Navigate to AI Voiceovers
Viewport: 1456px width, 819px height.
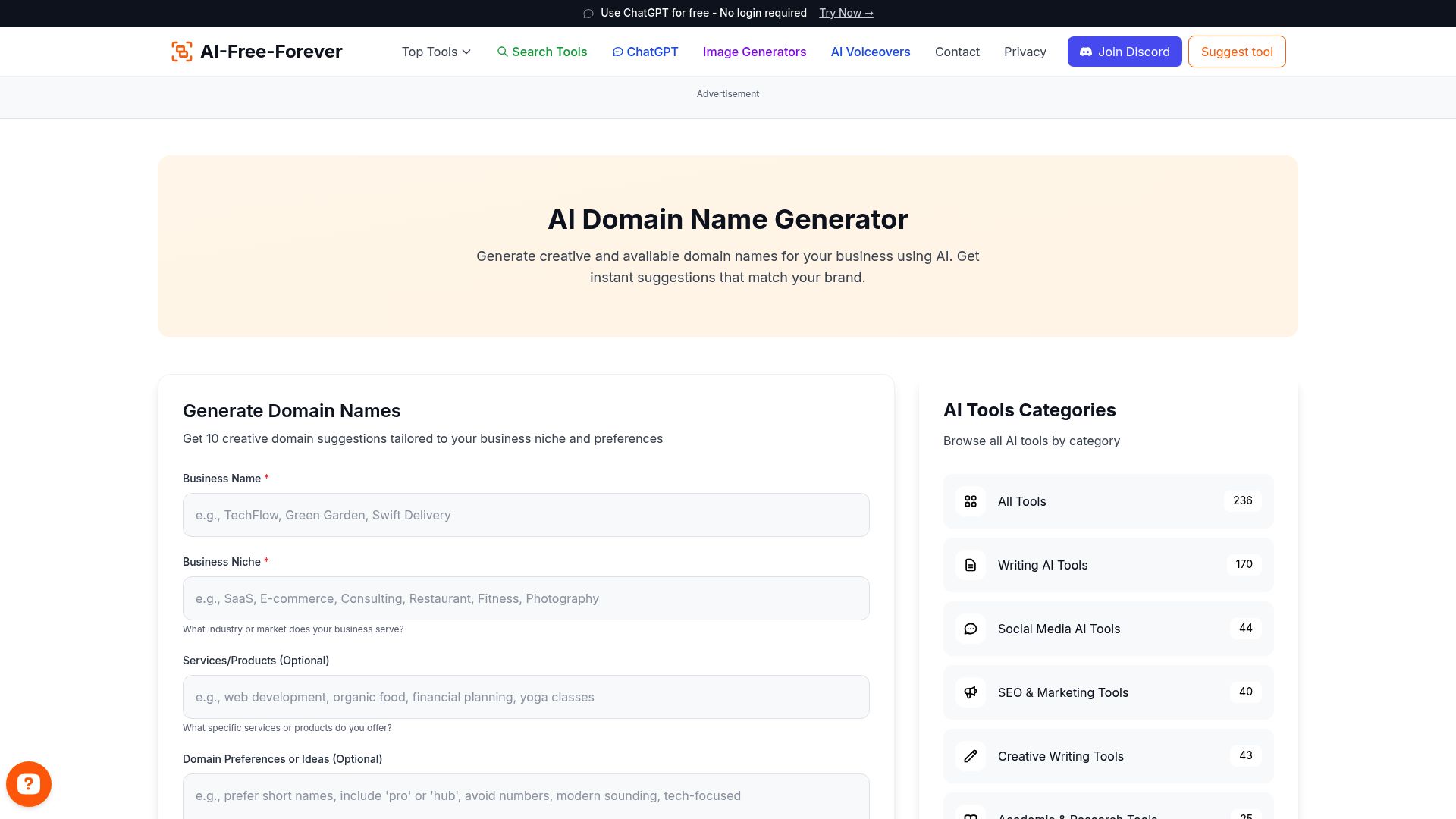(x=870, y=52)
